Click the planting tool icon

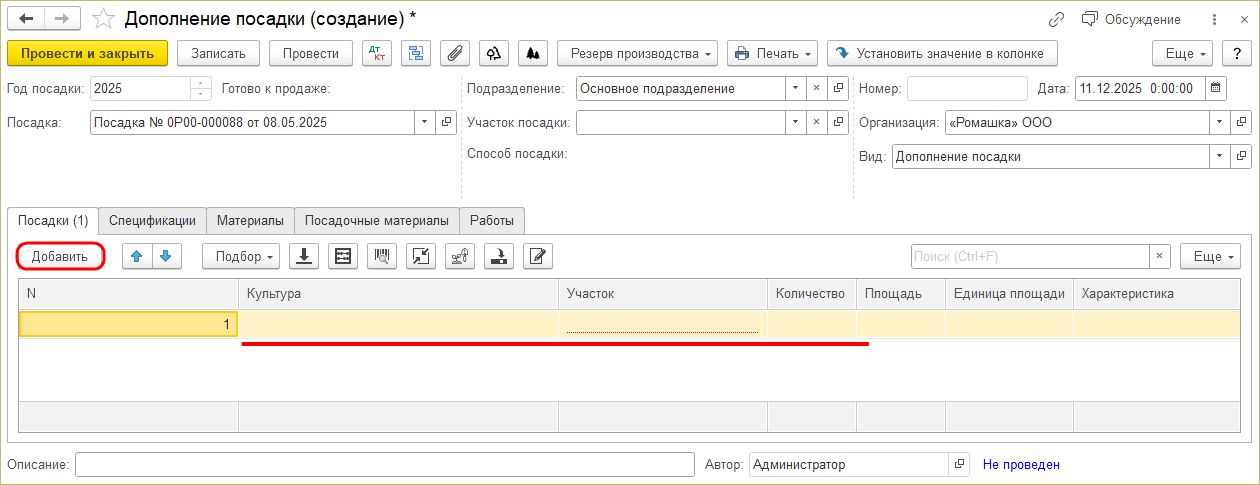pyautogui.click(x=460, y=256)
